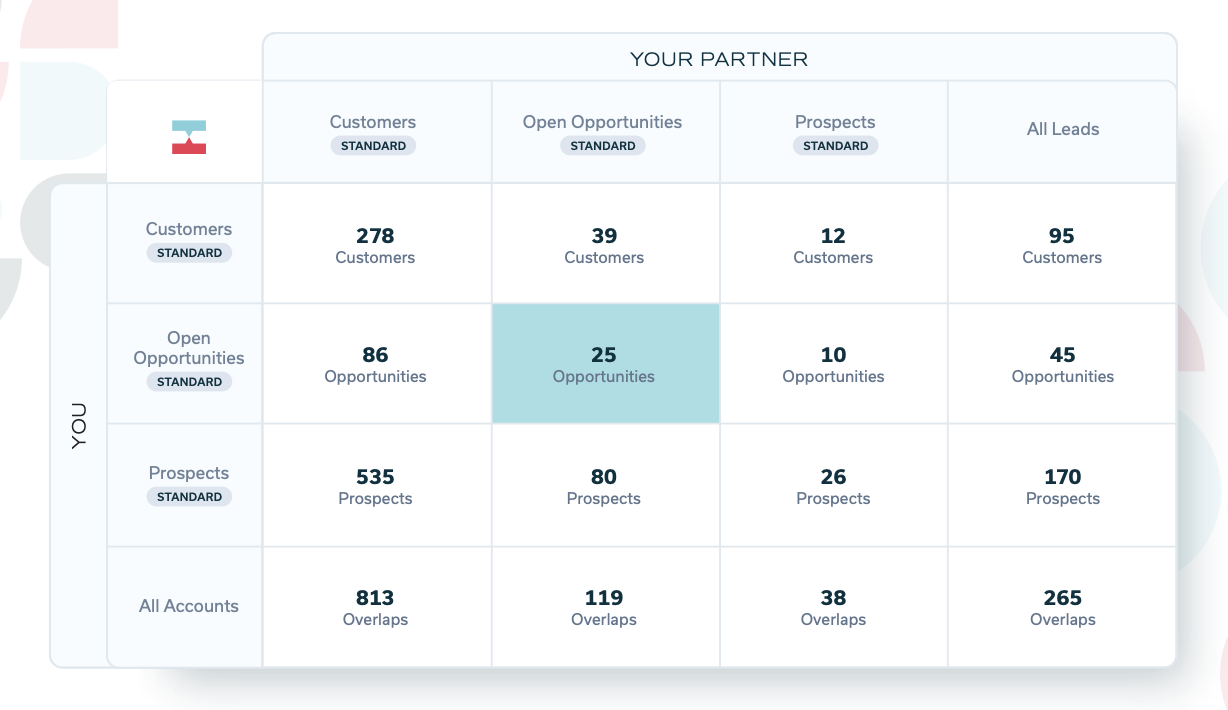
Task: Click the 265 Overlaps cell
Action: [x=1062, y=607]
